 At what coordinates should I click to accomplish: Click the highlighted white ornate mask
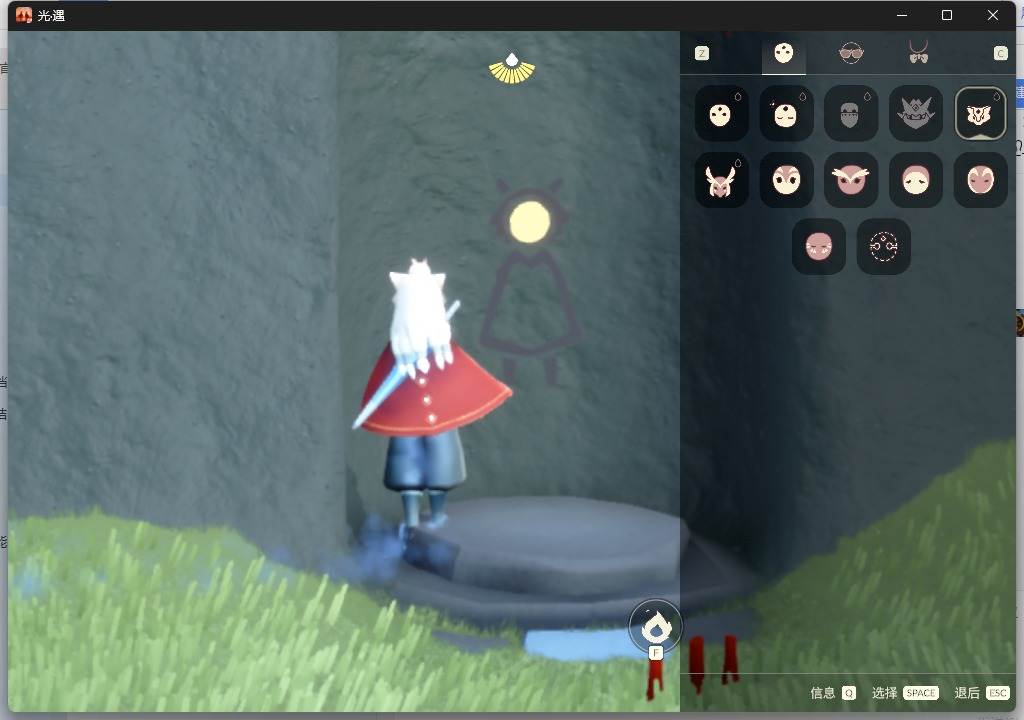(x=980, y=114)
